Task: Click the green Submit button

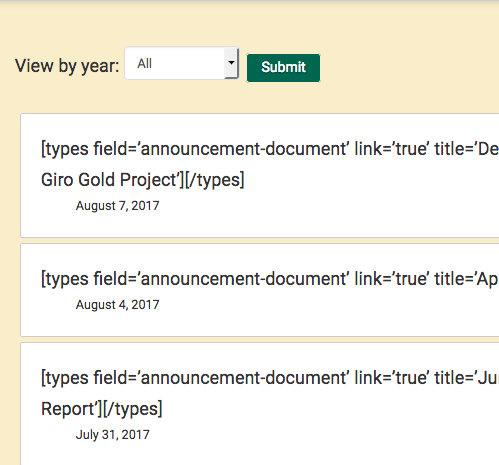Action: point(283,68)
